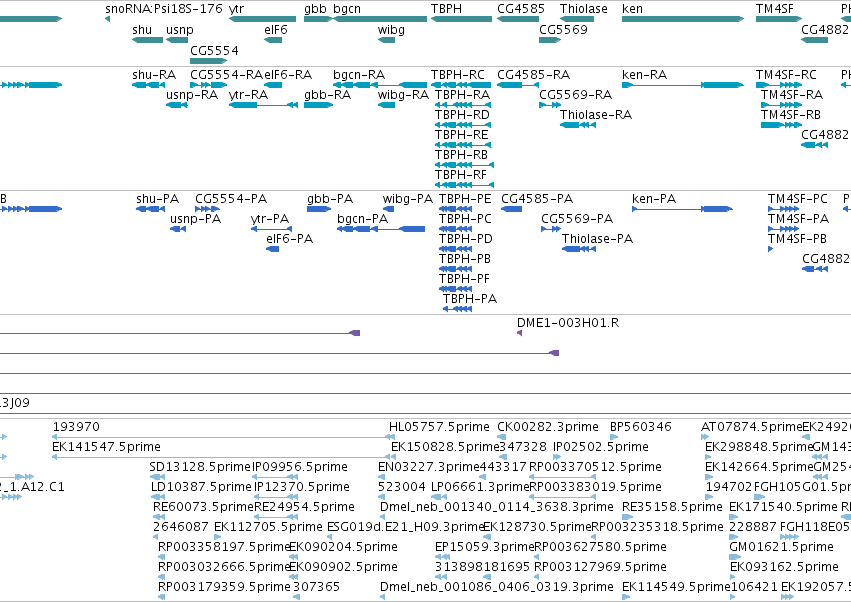
Task: Select the TBPH-RC transcript
Action: click(x=461, y=85)
